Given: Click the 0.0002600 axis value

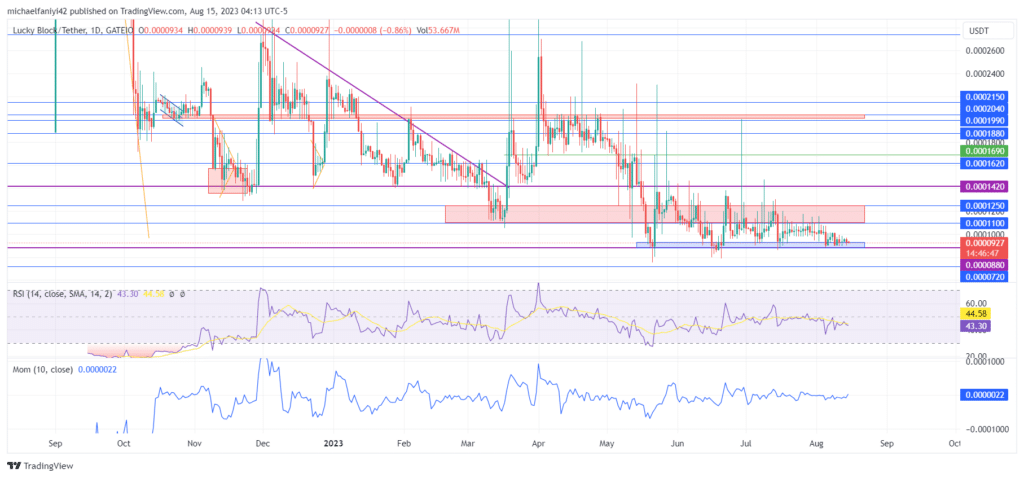Looking at the screenshot, I should [x=985, y=50].
